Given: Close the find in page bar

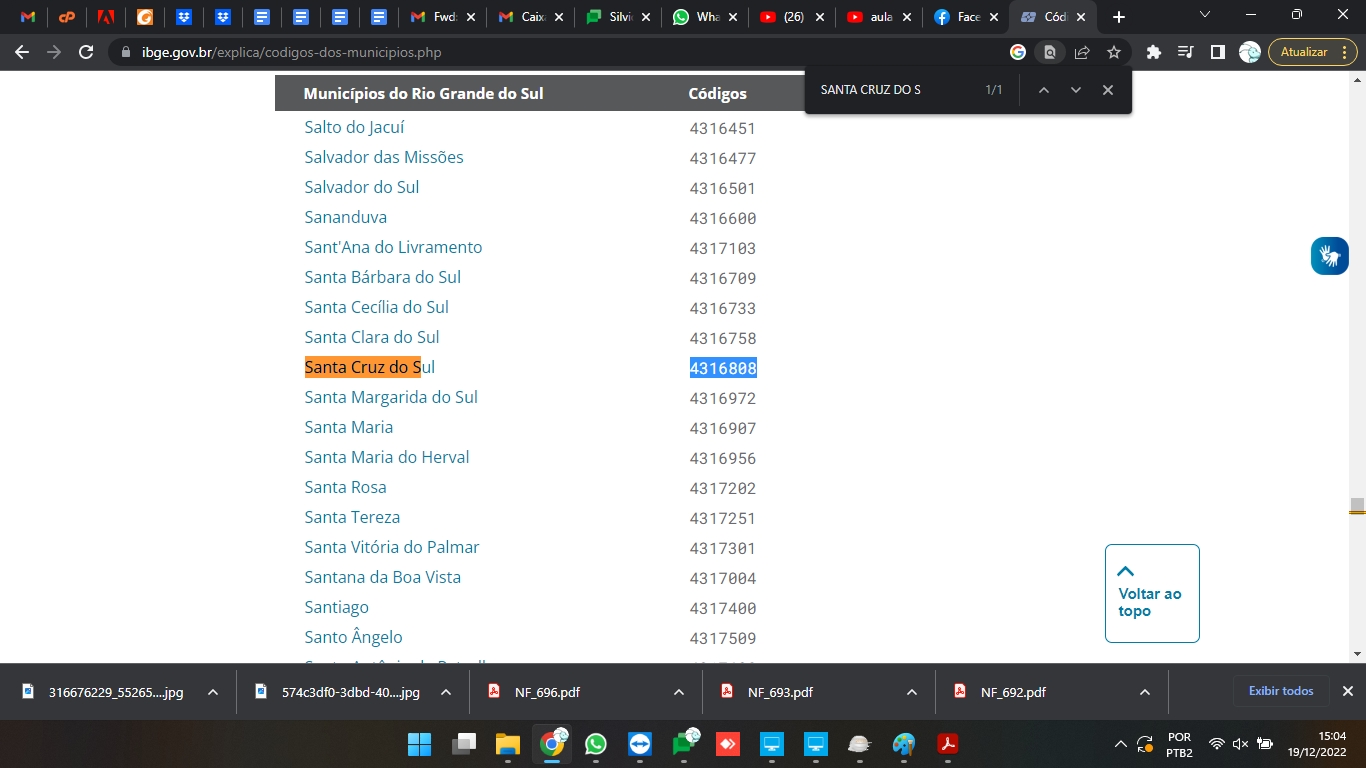Looking at the screenshot, I should pyautogui.click(x=1108, y=90).
